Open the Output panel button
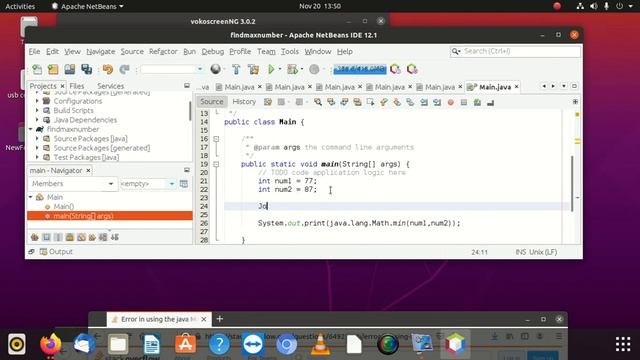 point(56,252)
